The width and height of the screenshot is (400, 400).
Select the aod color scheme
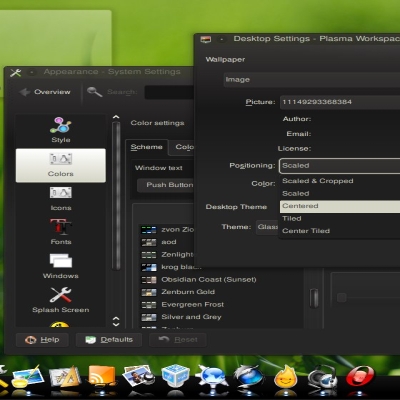pos(169,242)
